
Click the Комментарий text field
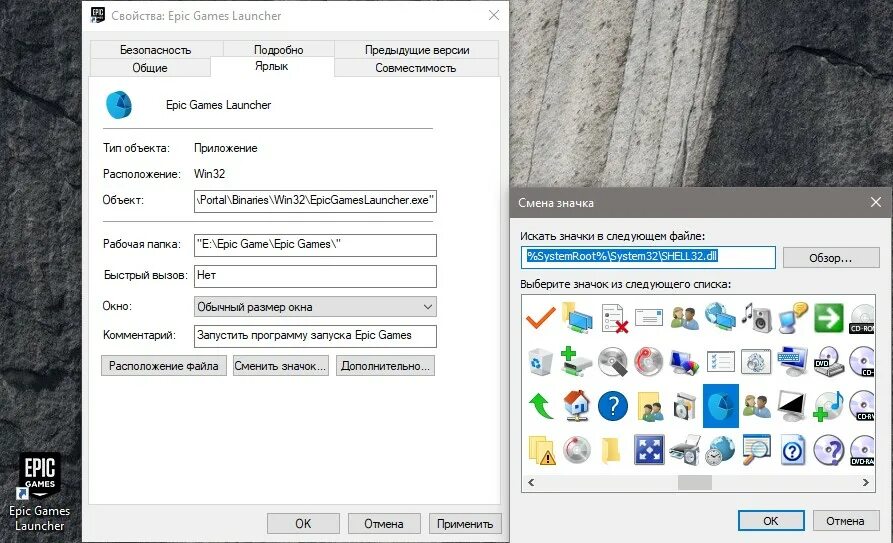coord(315,336)
